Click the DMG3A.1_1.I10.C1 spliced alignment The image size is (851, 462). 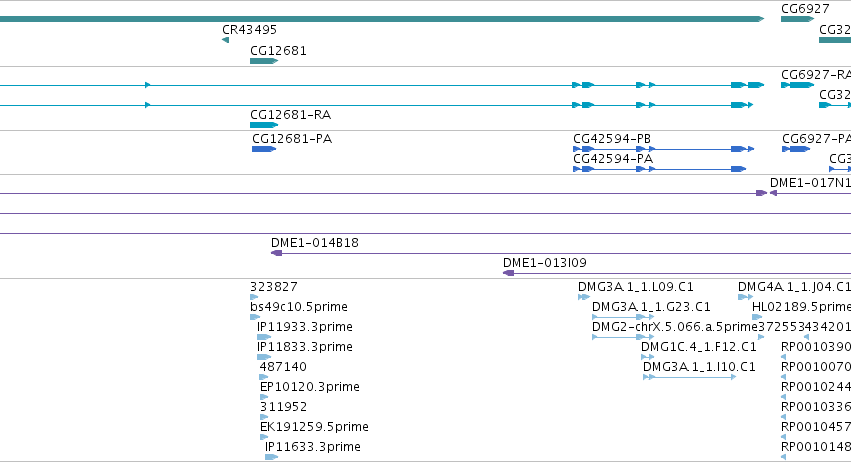point(689,377)
